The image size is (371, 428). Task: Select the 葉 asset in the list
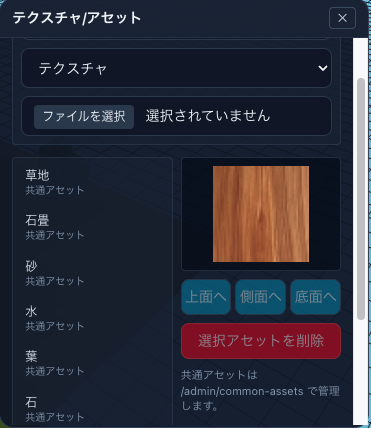(x=92, y=364)
